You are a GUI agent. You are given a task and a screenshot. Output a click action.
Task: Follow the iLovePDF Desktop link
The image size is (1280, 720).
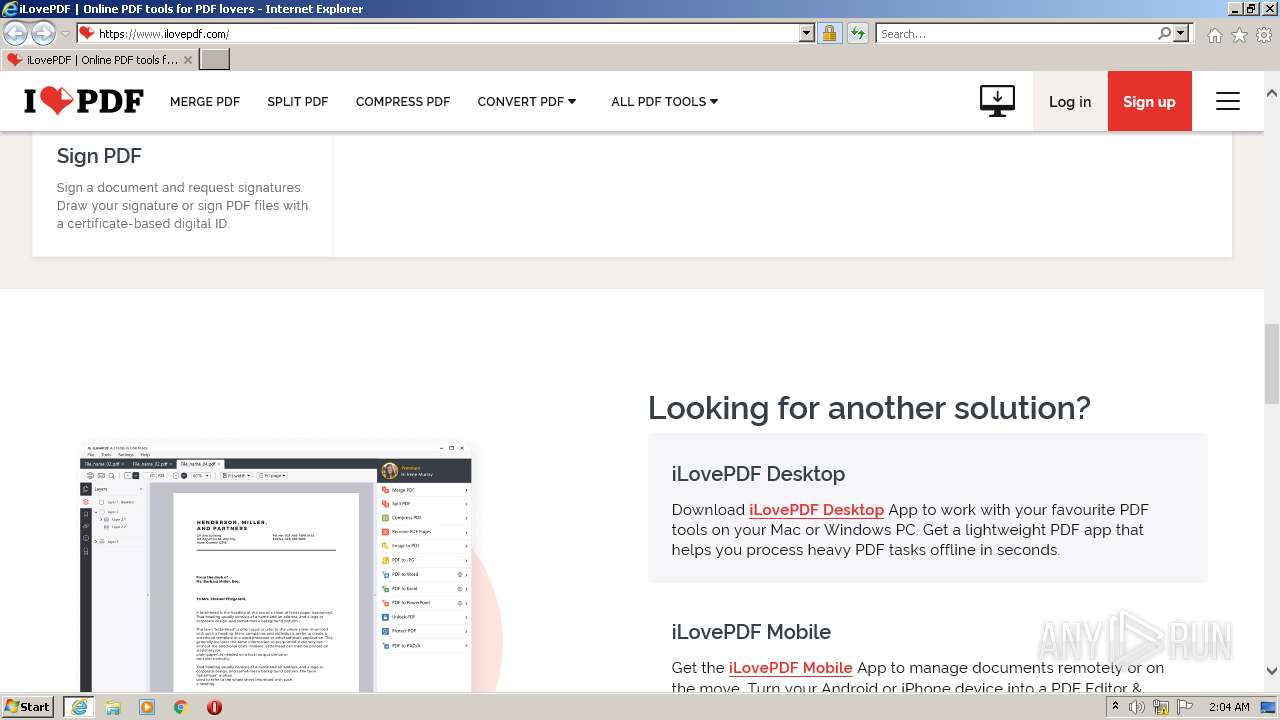816,510
